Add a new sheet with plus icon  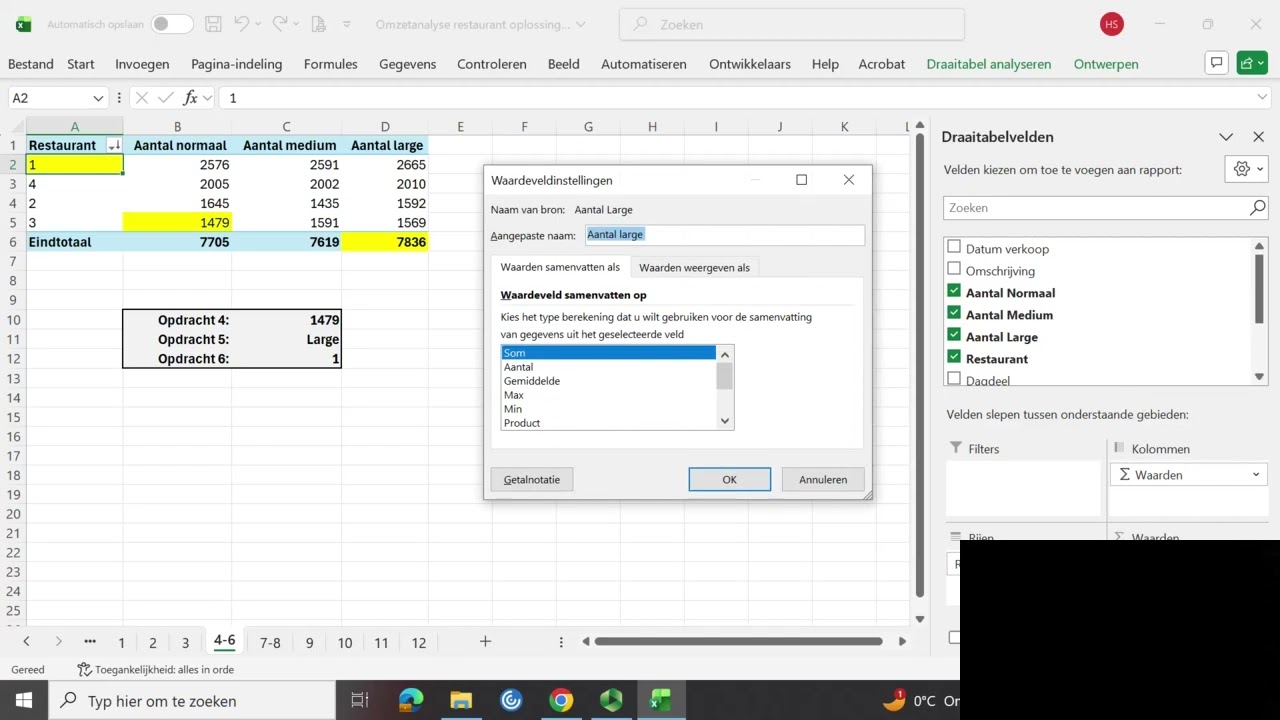485,642
